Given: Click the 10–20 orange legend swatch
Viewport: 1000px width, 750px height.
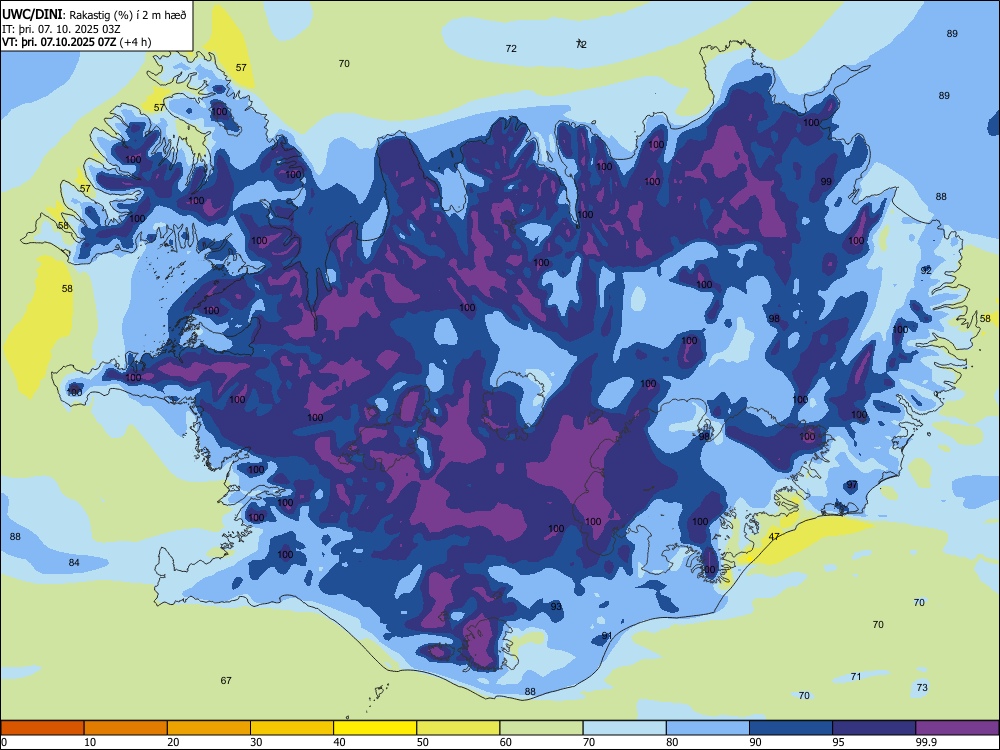Looking at the screenshot, I should click(x=126, y=728).
